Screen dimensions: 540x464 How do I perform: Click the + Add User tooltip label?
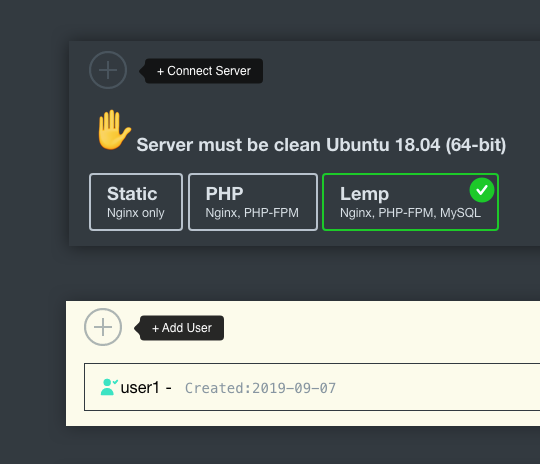[x=182, y=328]
